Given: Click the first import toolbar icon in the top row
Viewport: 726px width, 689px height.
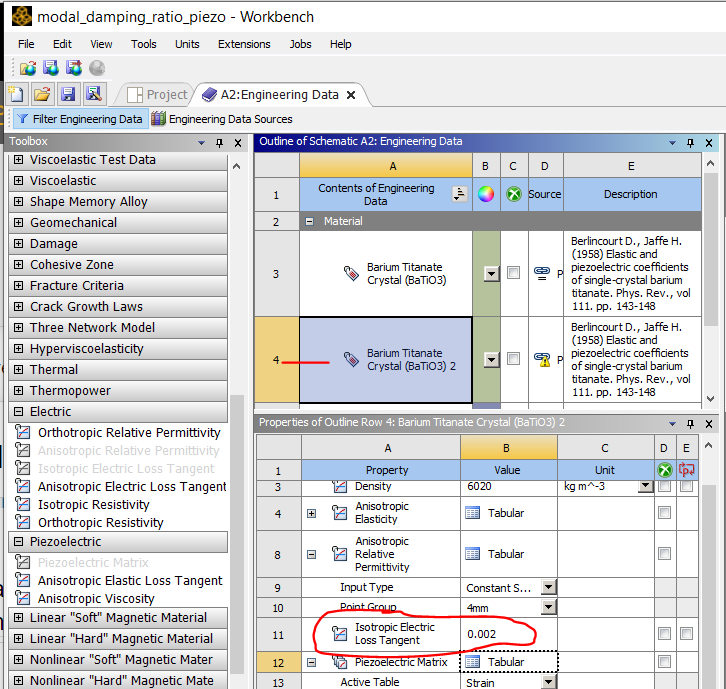Looking at the screenshot, I should 28,68.
